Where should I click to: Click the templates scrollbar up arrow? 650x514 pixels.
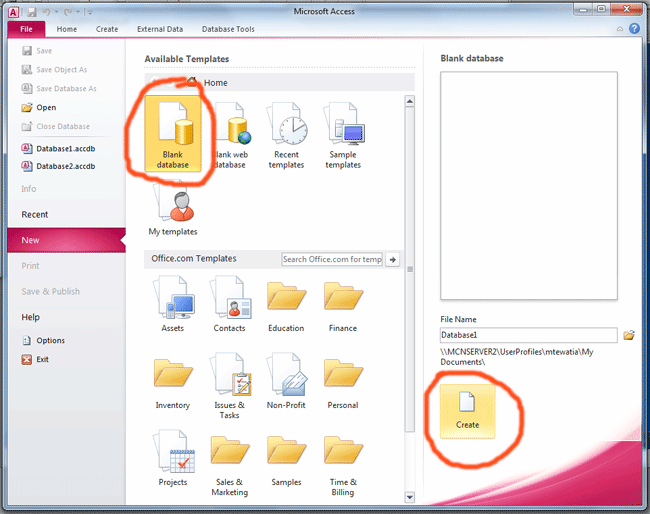pyautogui.click(x=410, y=101)
